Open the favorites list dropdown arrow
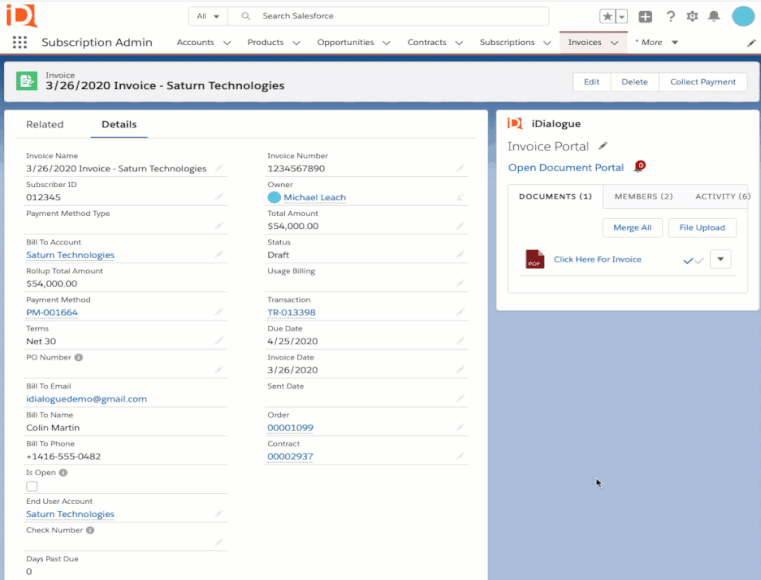 [x=622, y=17]
